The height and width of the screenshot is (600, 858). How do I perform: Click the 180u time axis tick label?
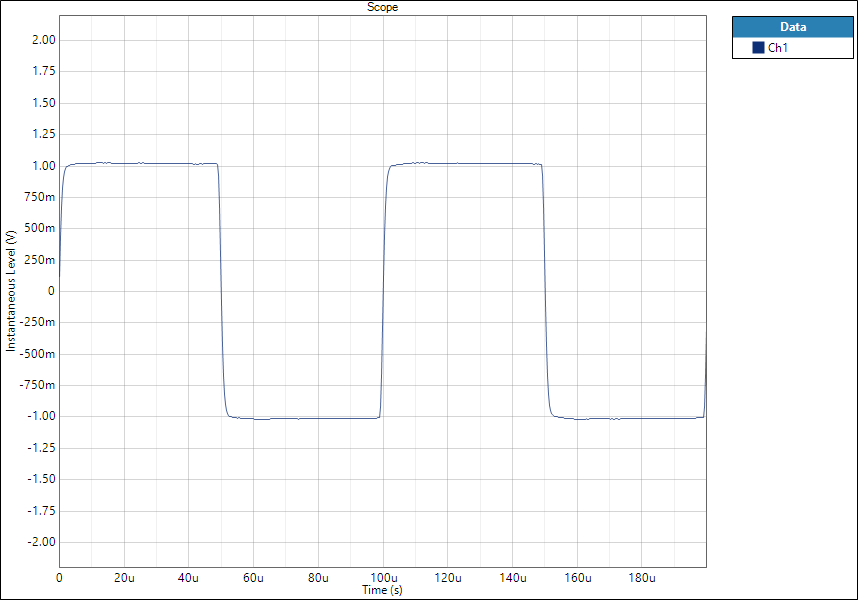[x=642, y=578]
